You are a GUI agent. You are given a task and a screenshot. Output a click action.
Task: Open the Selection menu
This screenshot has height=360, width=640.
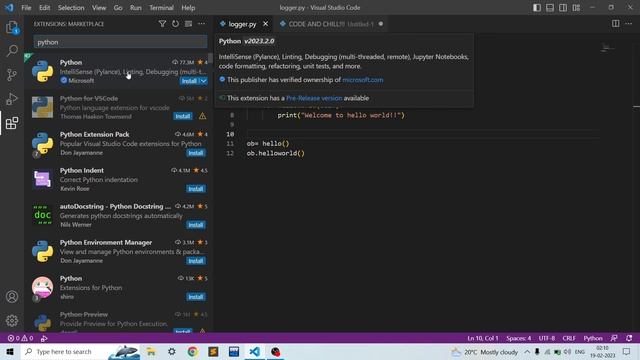pos(71,8)
